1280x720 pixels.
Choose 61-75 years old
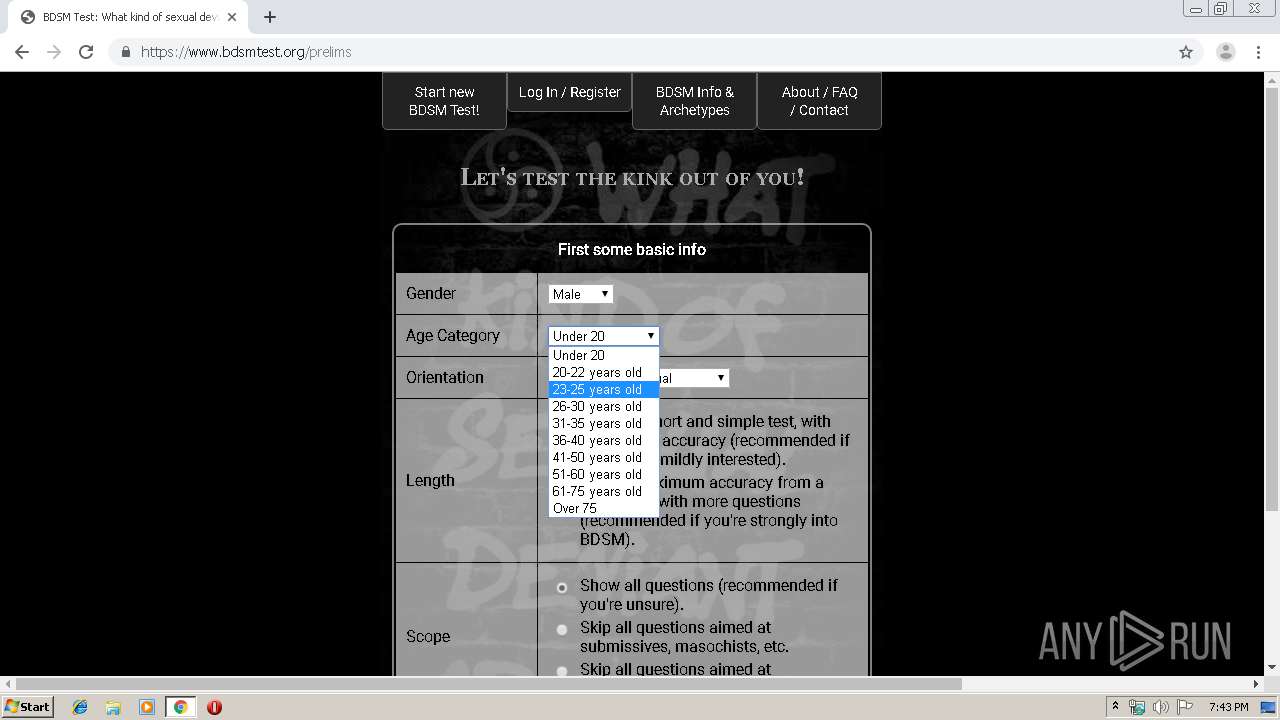pos(604,491)
